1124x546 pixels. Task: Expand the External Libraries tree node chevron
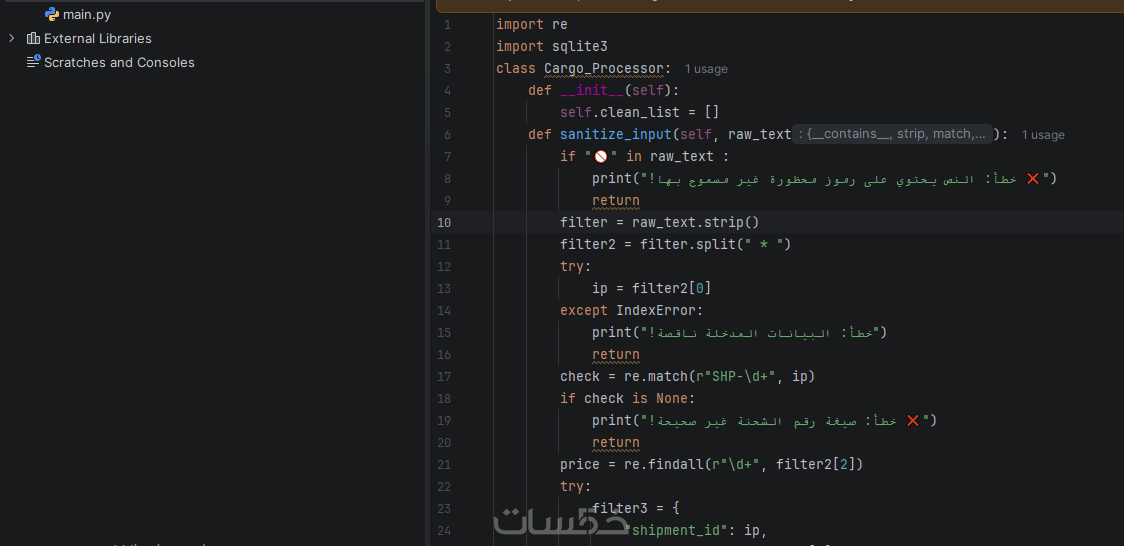tap(11, 38)
